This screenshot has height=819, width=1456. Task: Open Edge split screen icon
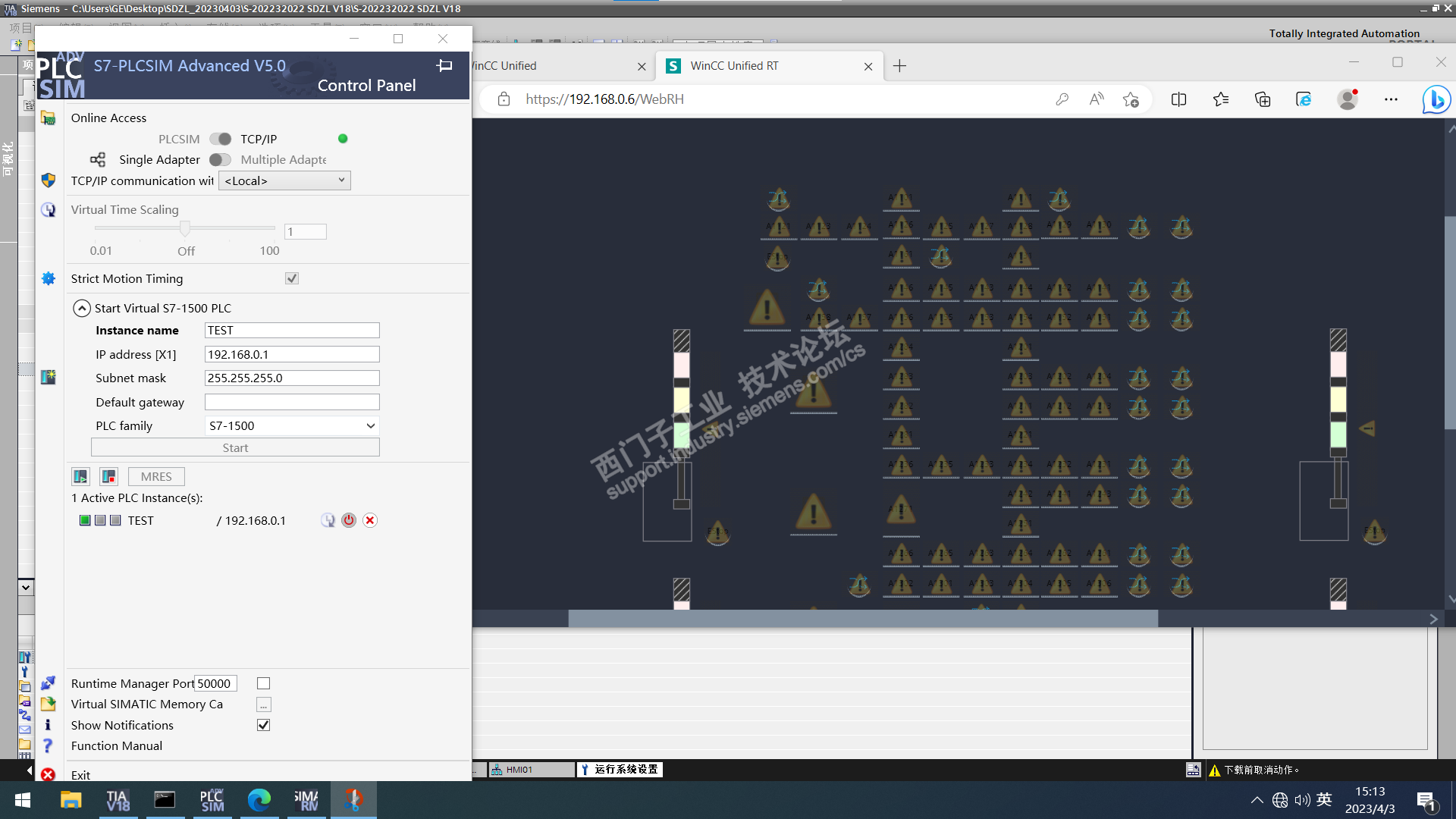tap(1178, 99)
